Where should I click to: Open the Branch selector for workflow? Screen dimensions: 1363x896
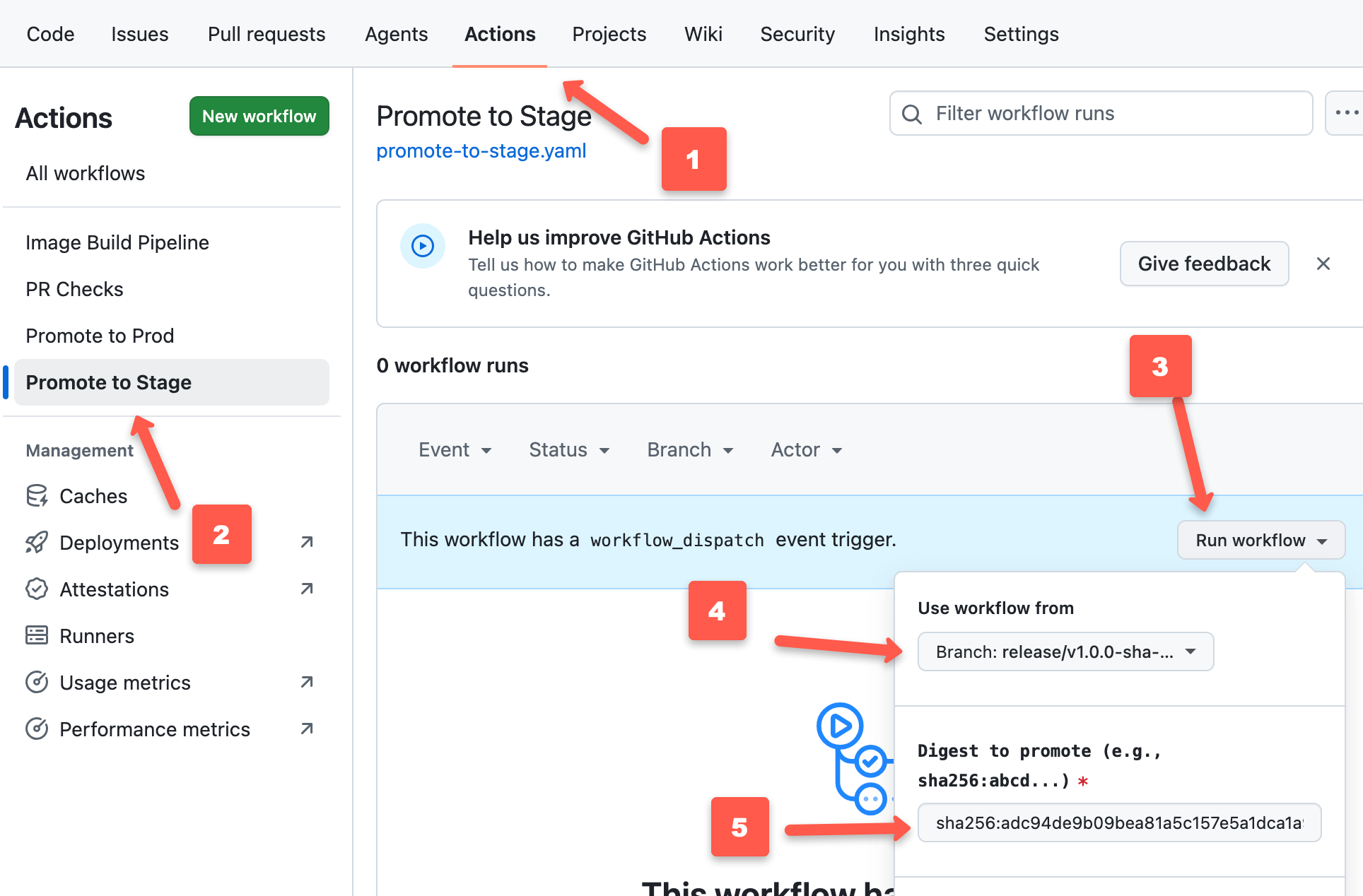click(1065, 652)
